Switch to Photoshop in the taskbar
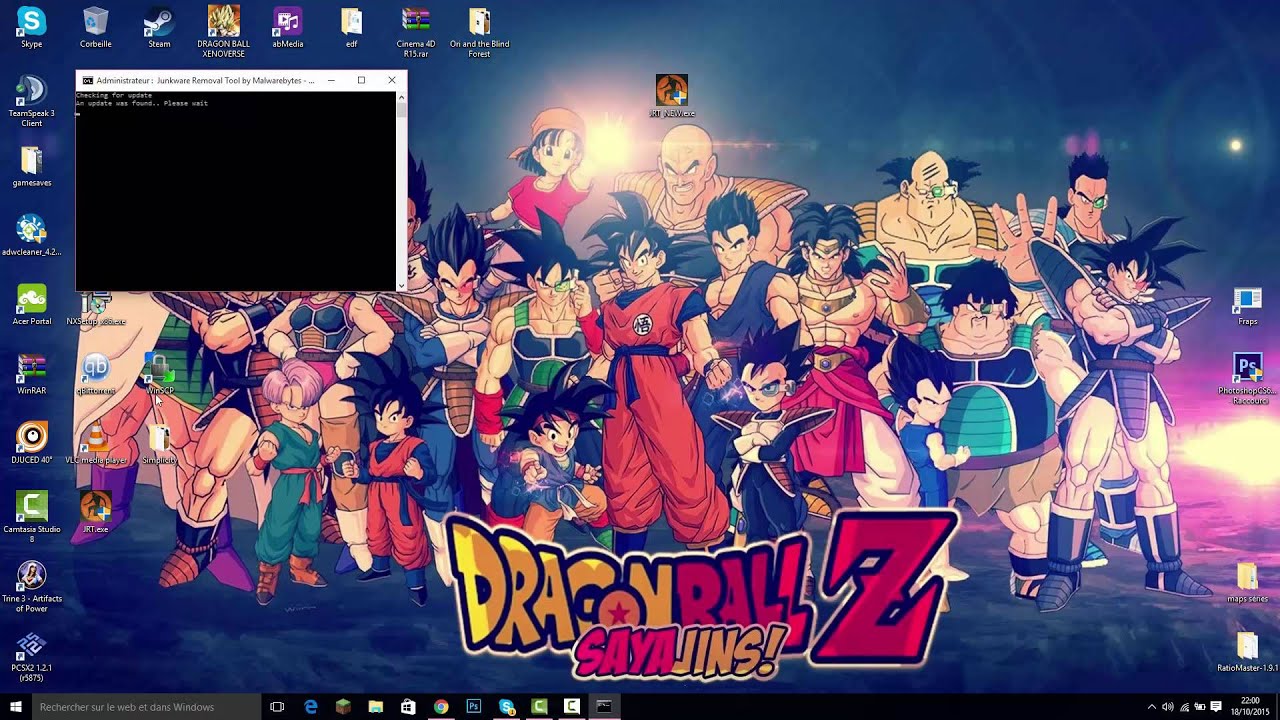Screen dimensions: 1280x720 (474, 706)
